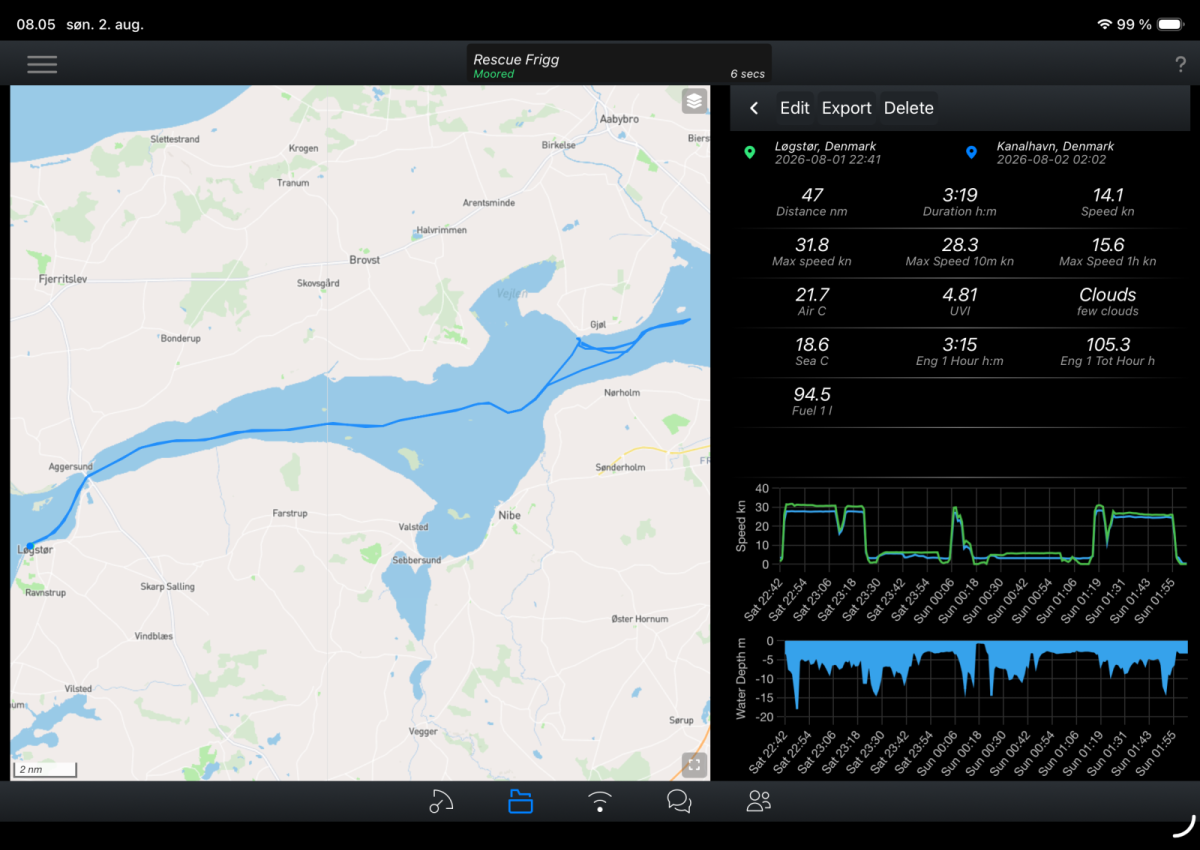Click the Max speed kn 31.8 tile
Image resolution: width=1200 pixels, height=850 pixels.
coord(811,252)
